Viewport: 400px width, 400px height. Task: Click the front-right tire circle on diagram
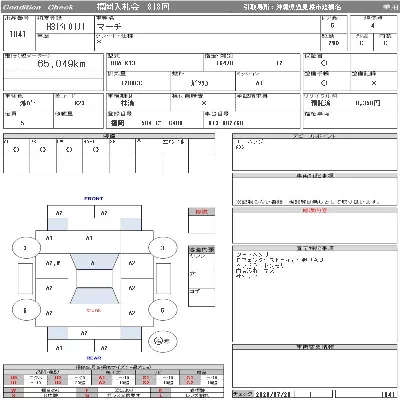point(162,248)
